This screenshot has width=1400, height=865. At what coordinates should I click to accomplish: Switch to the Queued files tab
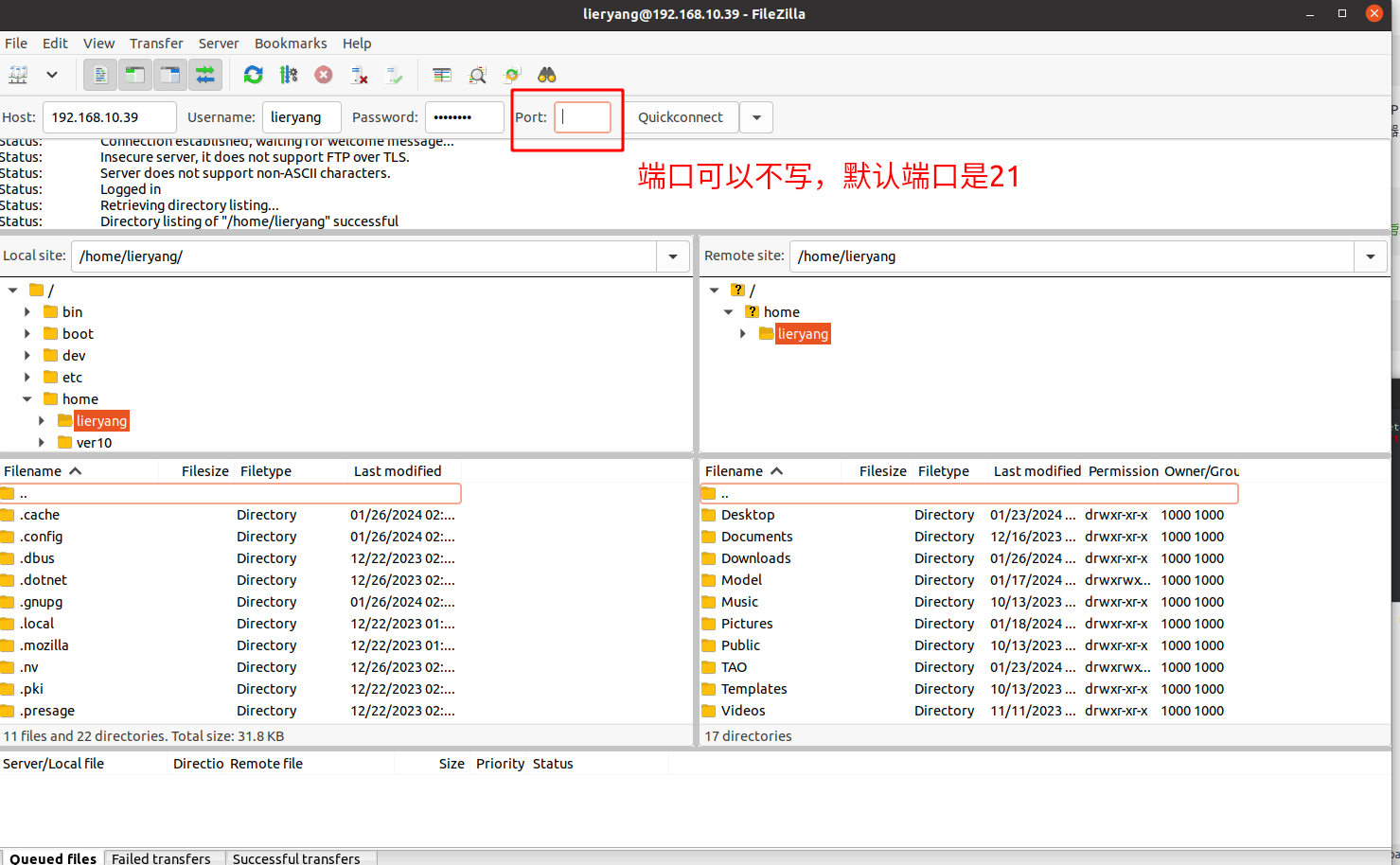pyautogui.click(x=53, y=858)
